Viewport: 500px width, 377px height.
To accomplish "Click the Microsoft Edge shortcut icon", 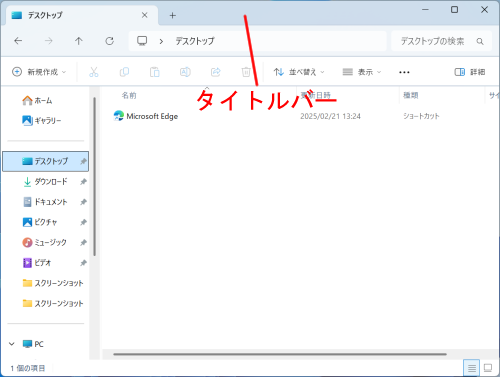I will point(119,116).
